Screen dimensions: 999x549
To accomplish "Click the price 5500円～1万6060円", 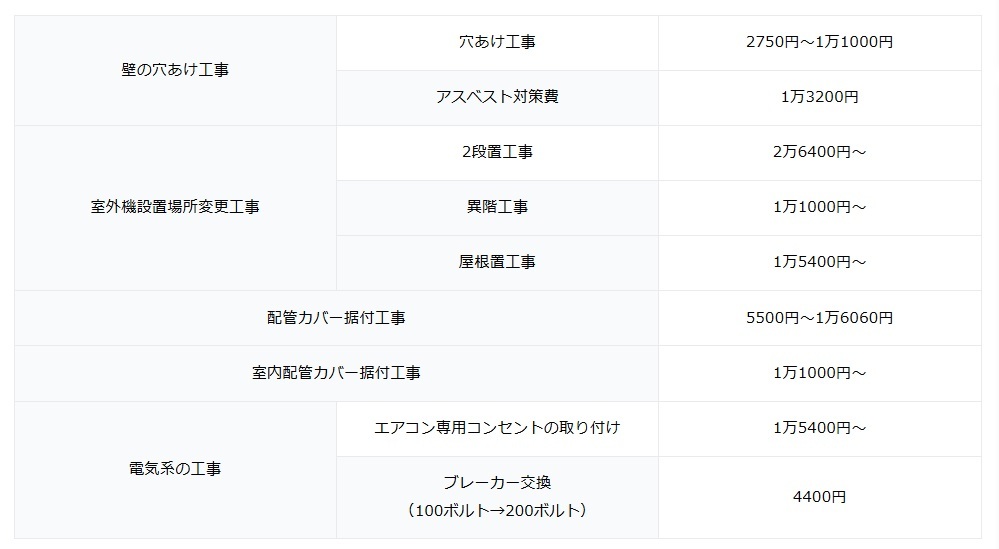I will (x=820, y=318).
